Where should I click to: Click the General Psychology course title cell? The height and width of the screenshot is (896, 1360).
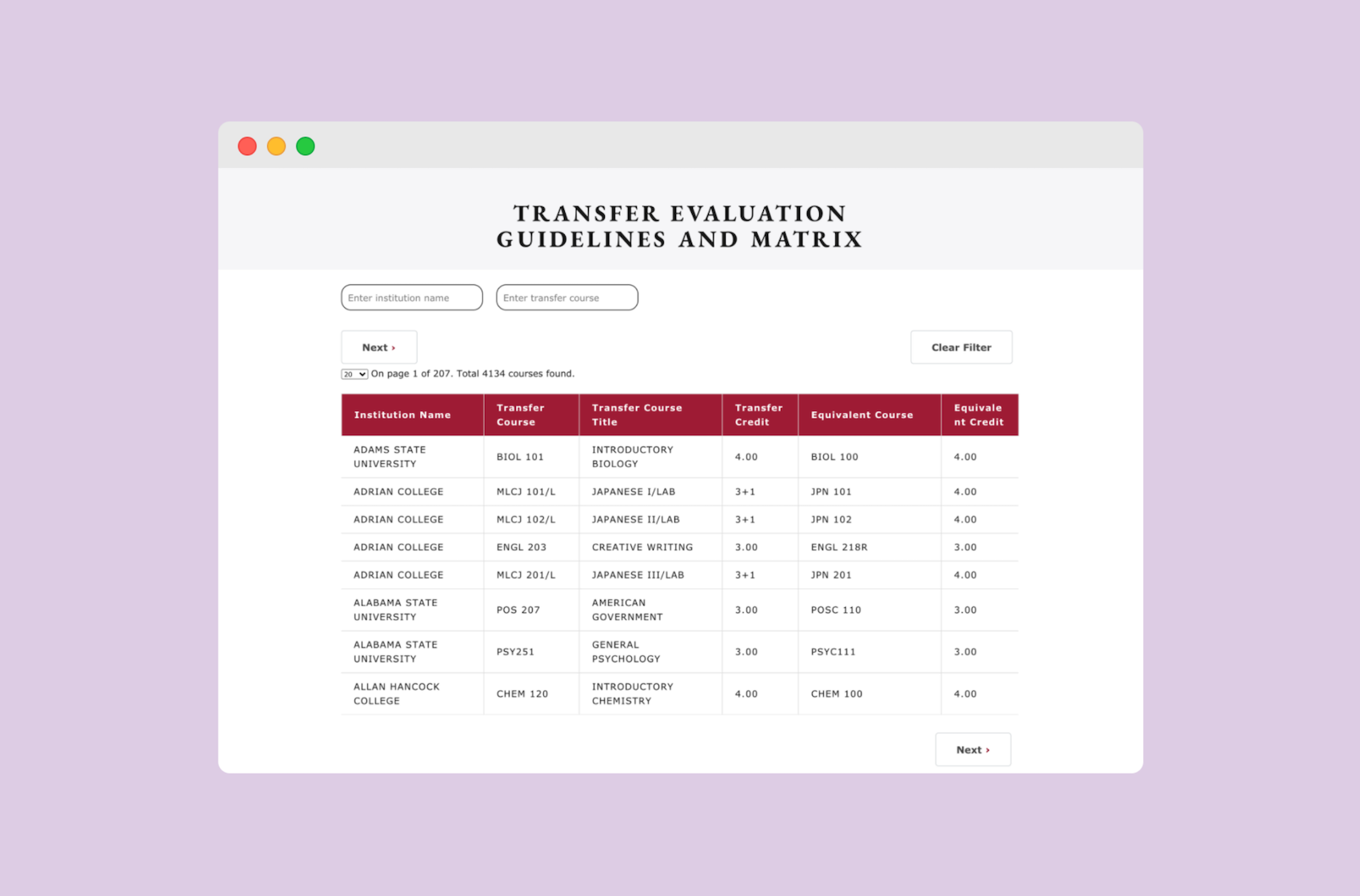tap(626, 652)
